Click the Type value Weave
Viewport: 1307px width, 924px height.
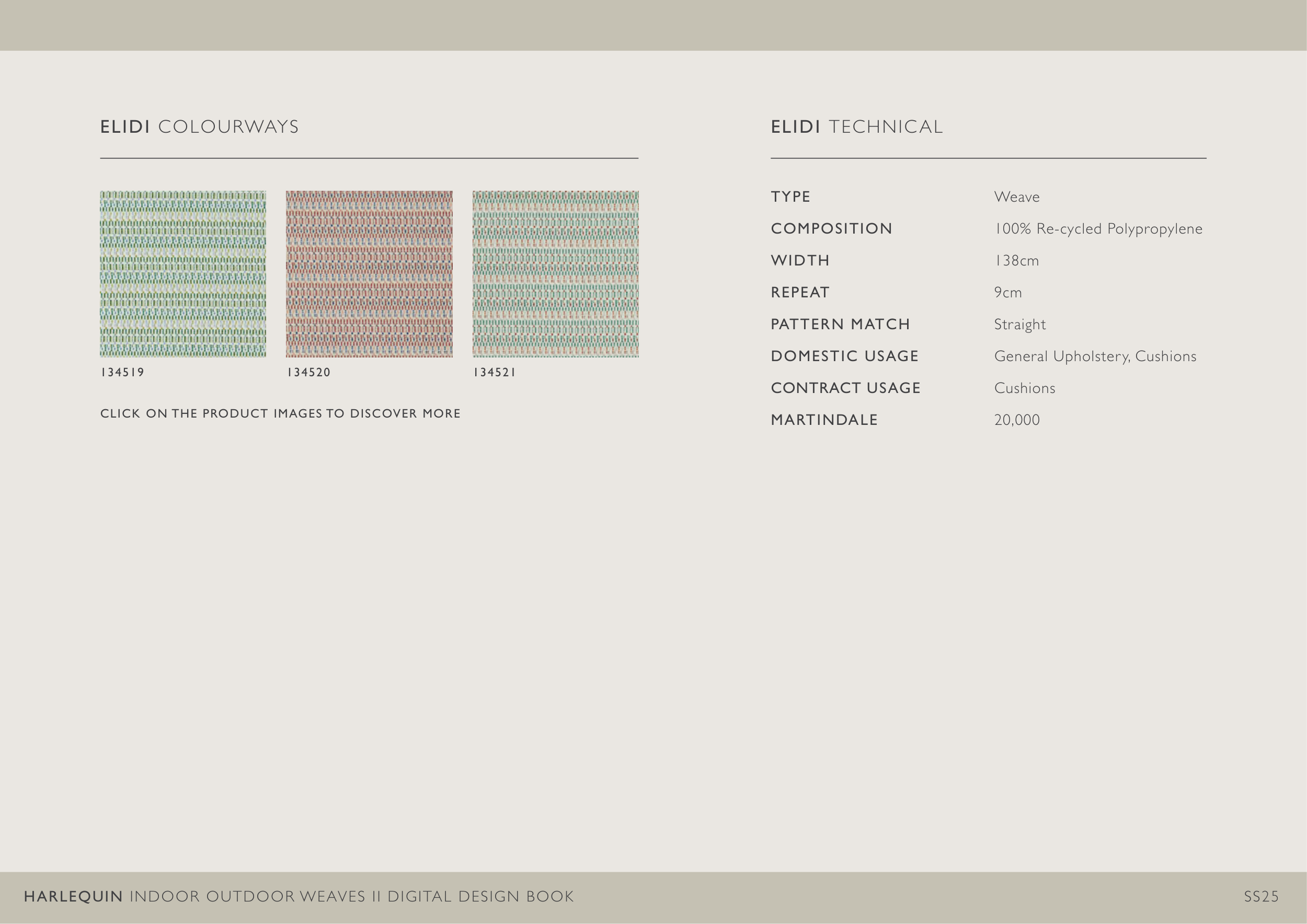pos(1017,197)
